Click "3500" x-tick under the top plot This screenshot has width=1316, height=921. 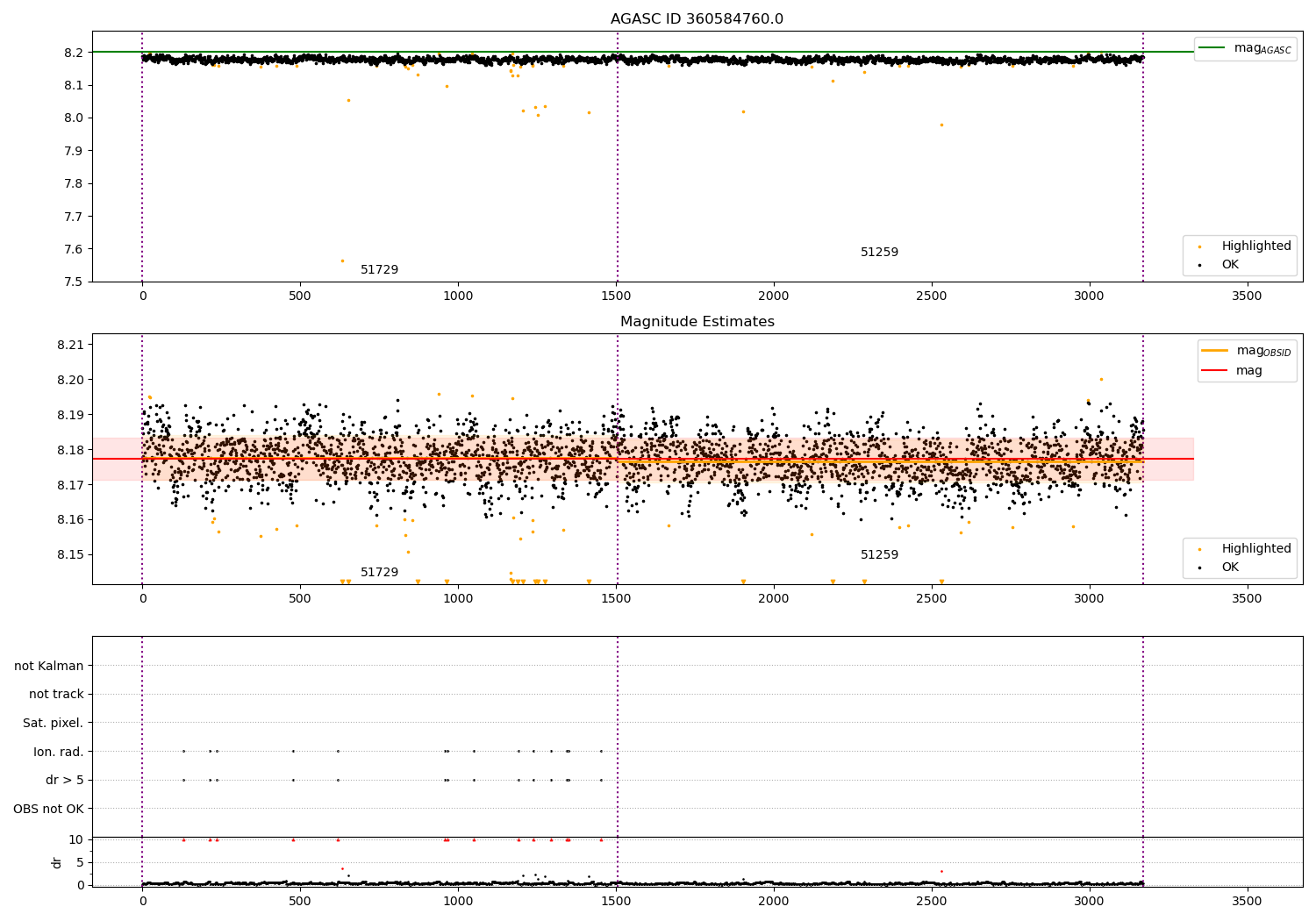click(1248, 296)
